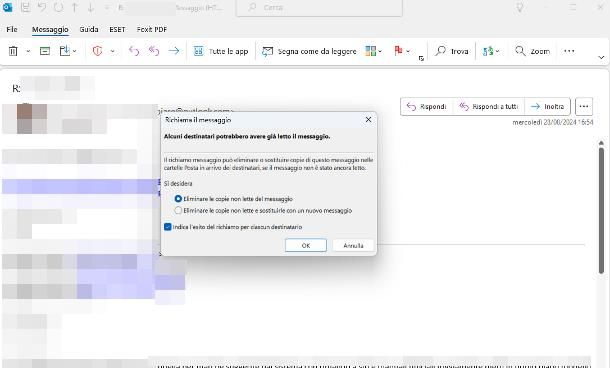Open the Translate dropdown arrow
610x368 pixels.
(498, 51)
